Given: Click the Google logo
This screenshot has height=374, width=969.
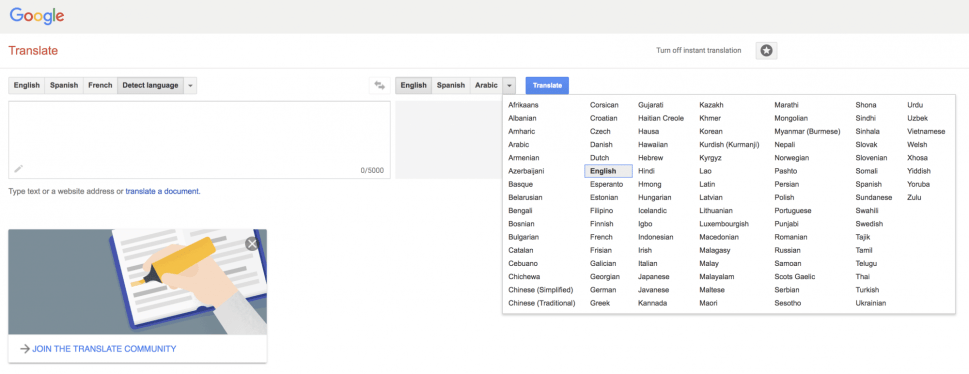Looking at the screenshot, I should (x=37, y=15).
